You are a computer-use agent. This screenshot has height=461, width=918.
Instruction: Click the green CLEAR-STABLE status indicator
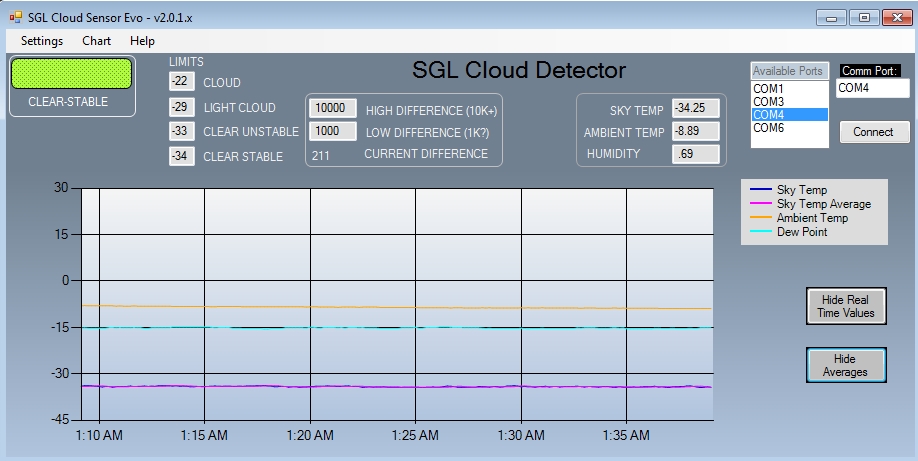[x=72, y=73]
